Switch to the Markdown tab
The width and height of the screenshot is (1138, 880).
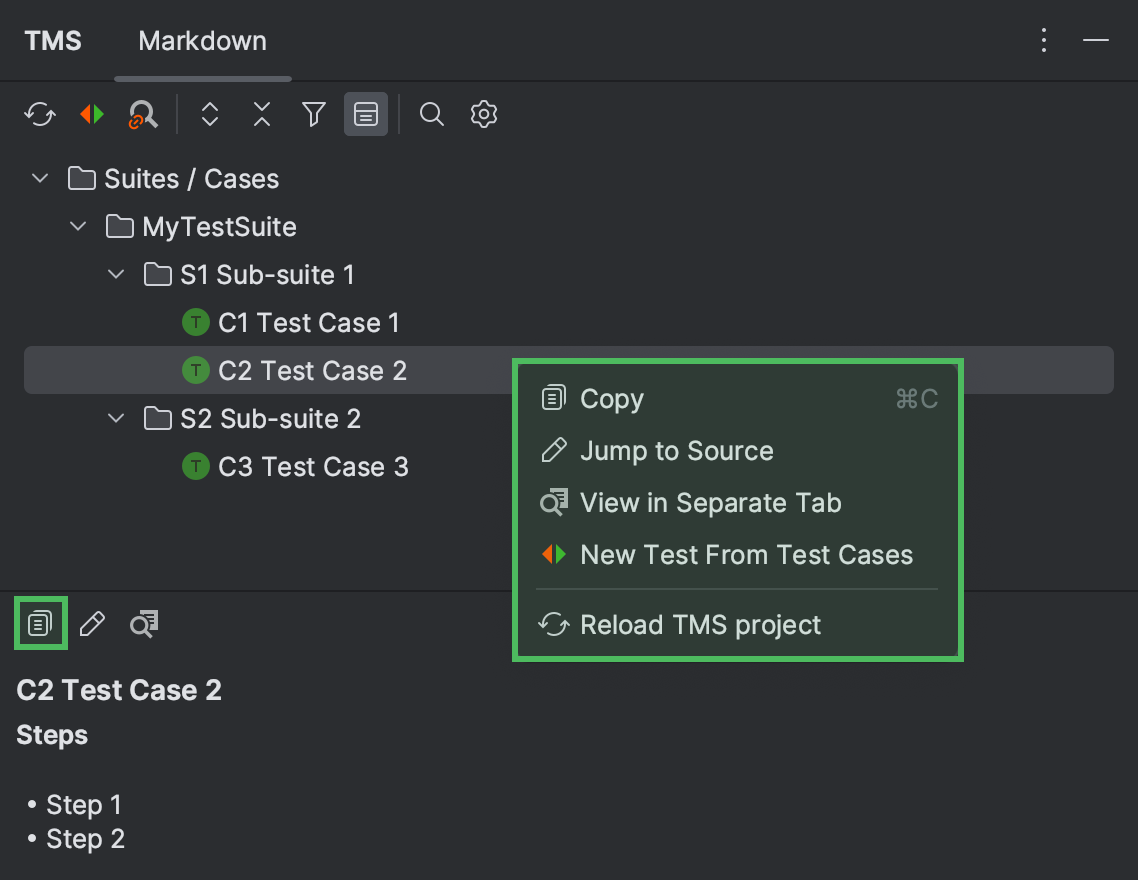[x=202, y=41]
